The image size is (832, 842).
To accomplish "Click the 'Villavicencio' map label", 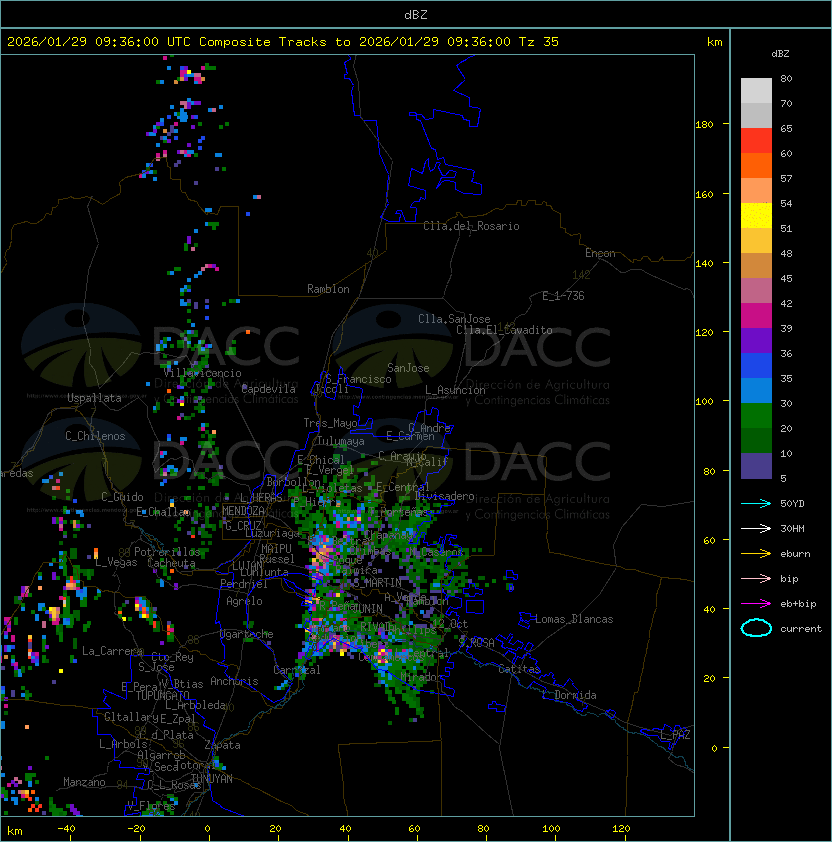I will [x=202, y=373].
